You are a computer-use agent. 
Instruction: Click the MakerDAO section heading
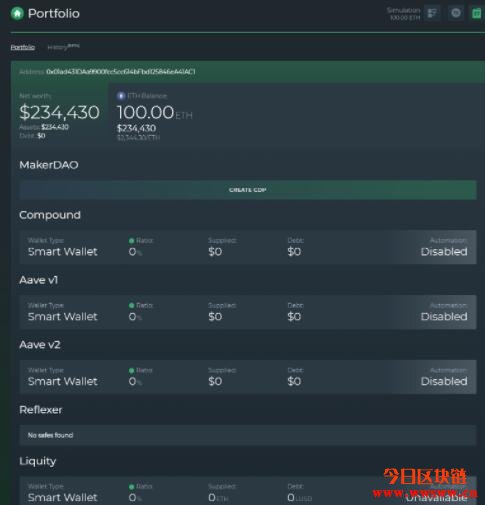tap(49, 165)
